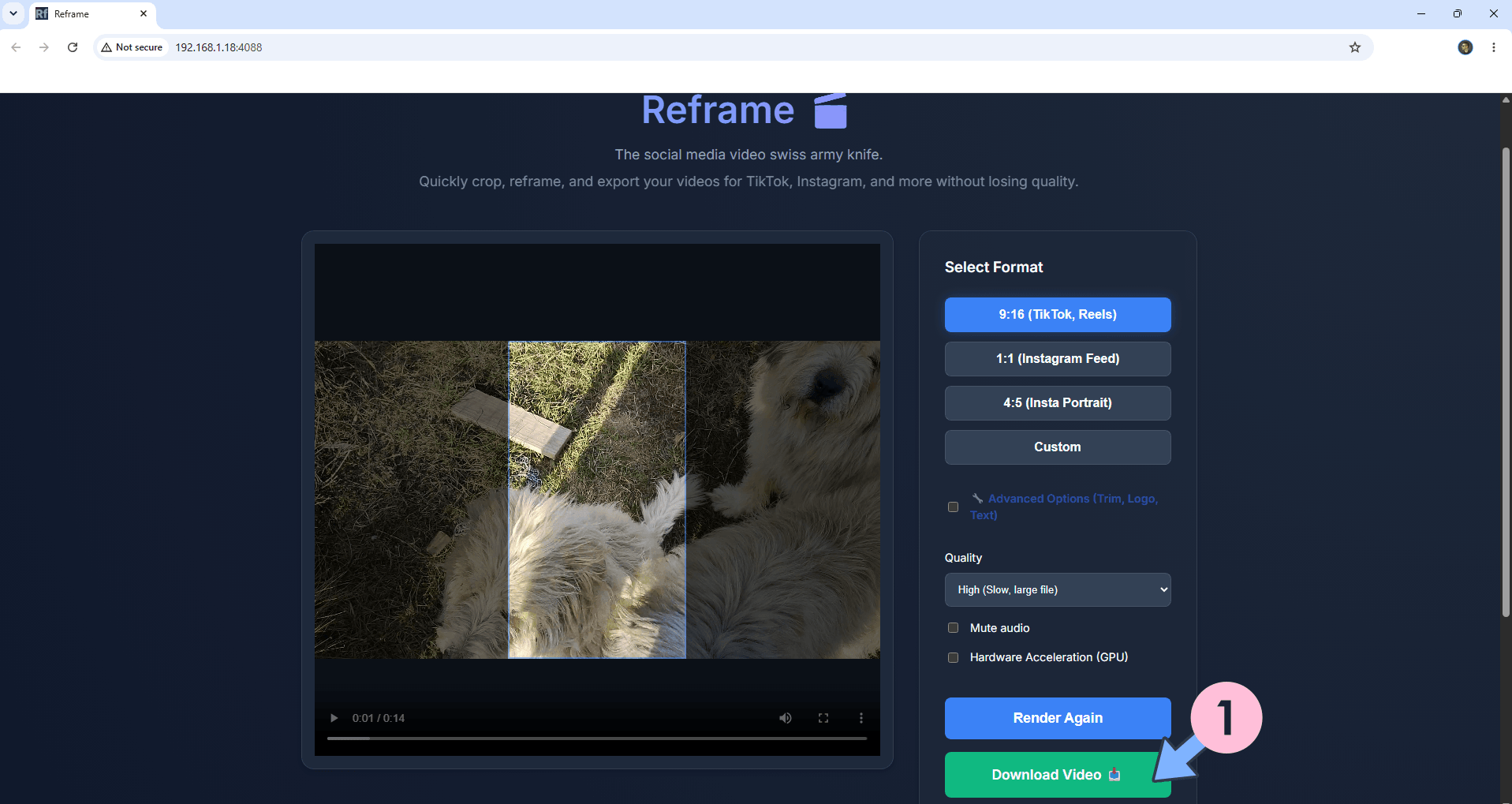Open video fullscreen mode
Screen dimensions: 1512x804
tap(823, 718)
